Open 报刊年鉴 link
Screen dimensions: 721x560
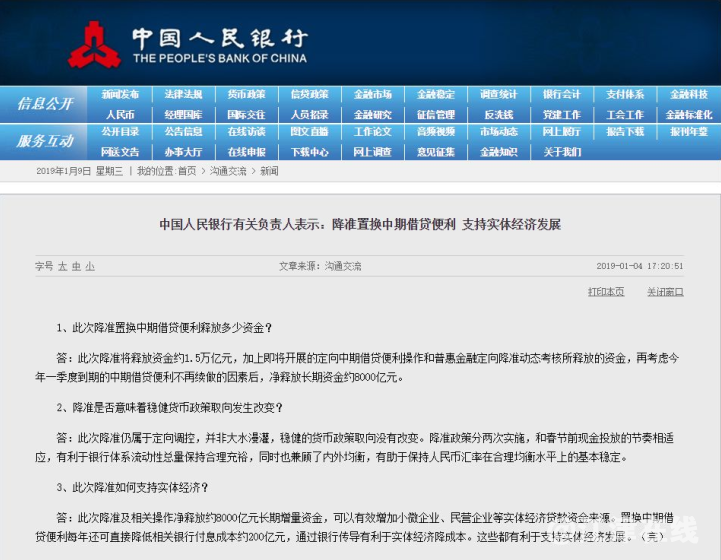click(x=689, y=131)
